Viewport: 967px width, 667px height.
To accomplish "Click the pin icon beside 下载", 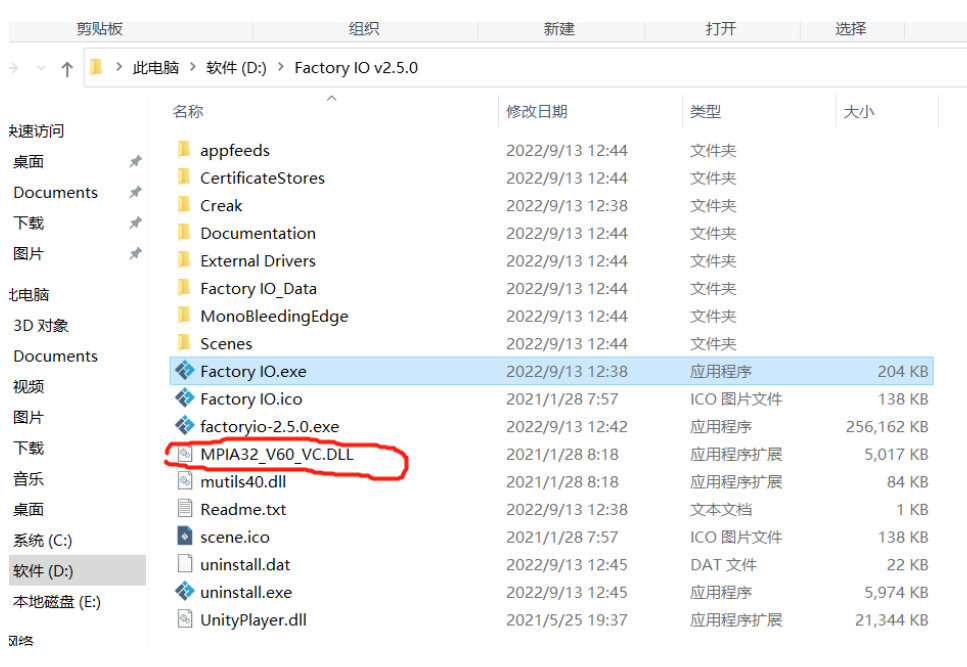I will point(135,223).
